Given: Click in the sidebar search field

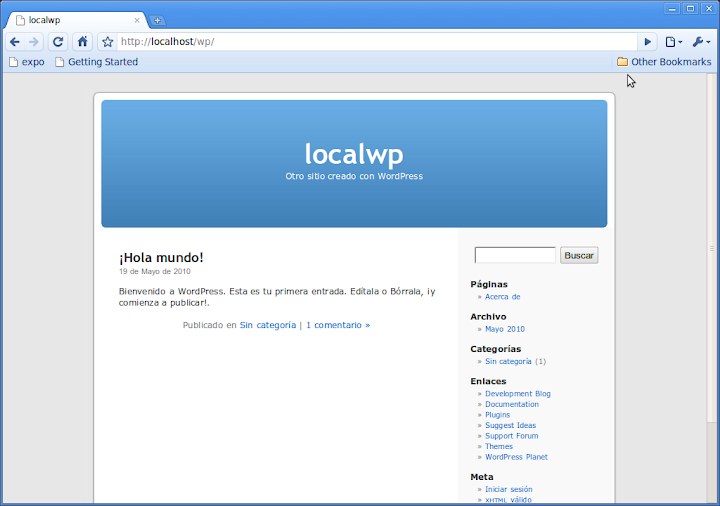Looking at the screenshot, I should [515, 255].
